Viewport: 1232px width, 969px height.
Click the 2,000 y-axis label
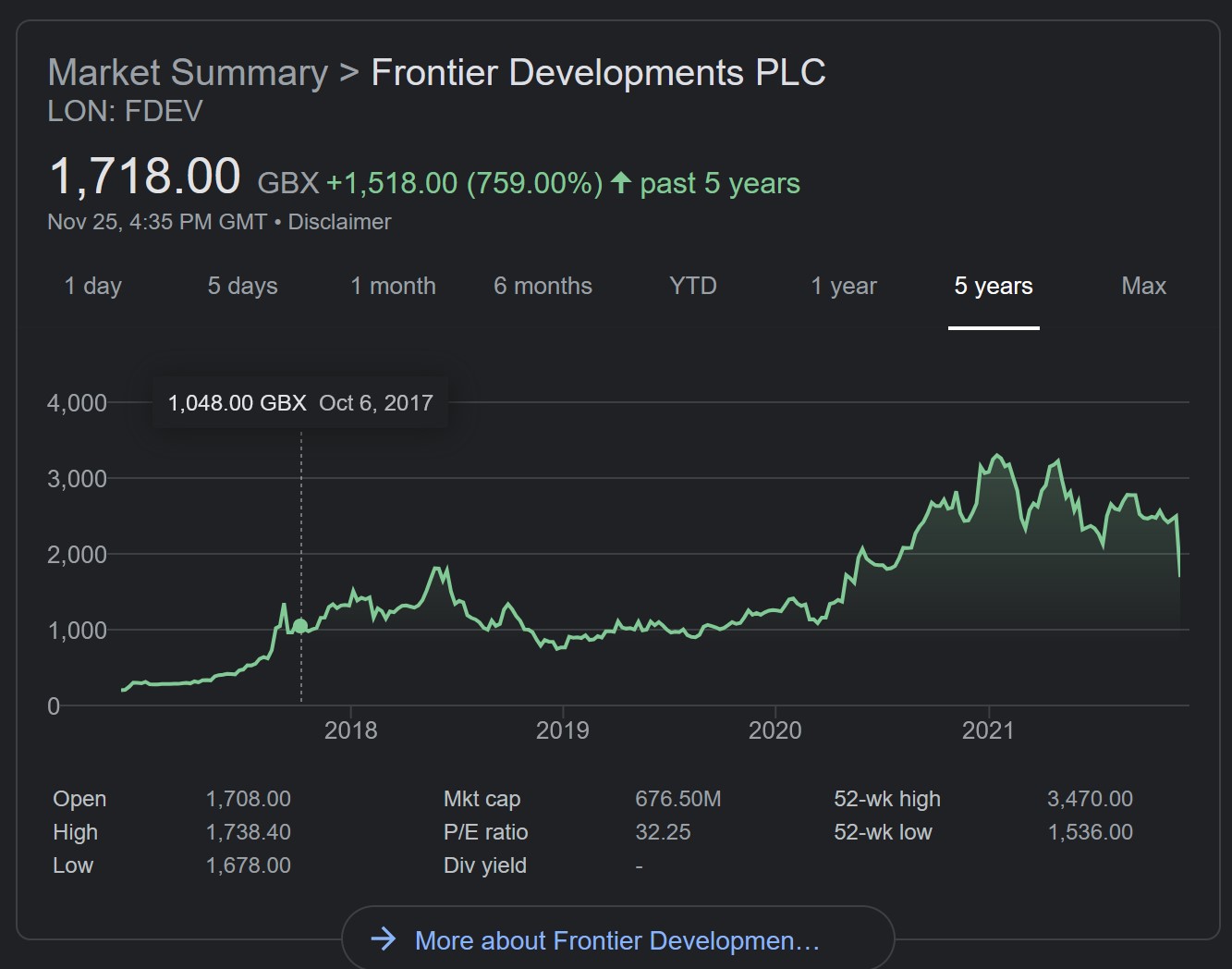coord(77,555)
